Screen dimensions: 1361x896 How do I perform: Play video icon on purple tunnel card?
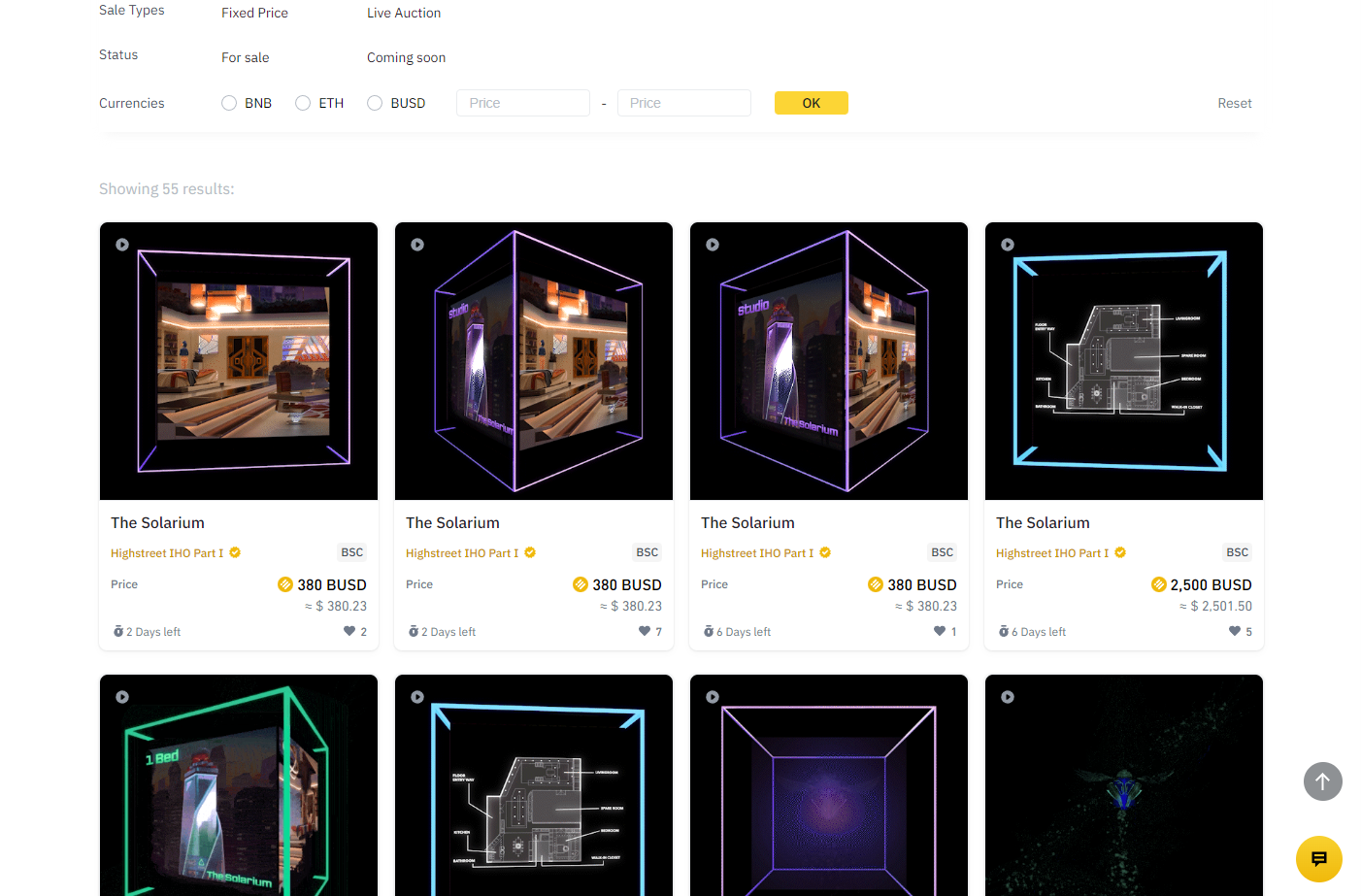tap(713, 697)
